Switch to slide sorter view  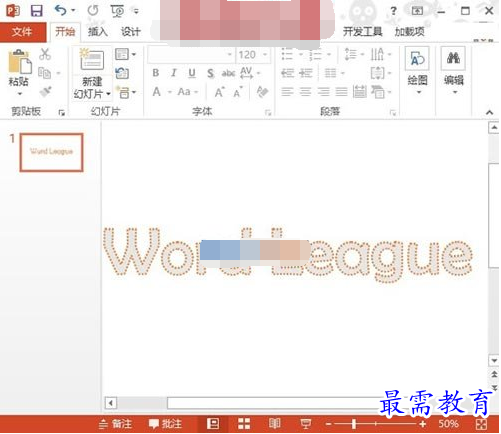244,424
